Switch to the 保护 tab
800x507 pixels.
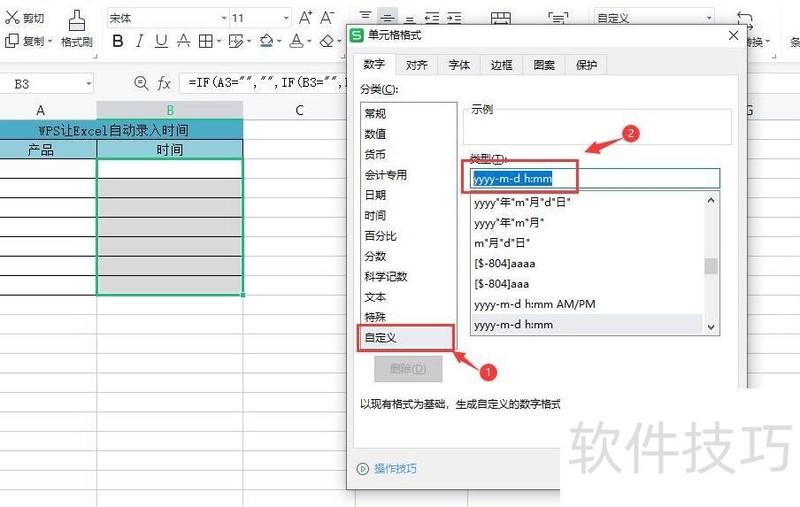click(x=586, y=65)
